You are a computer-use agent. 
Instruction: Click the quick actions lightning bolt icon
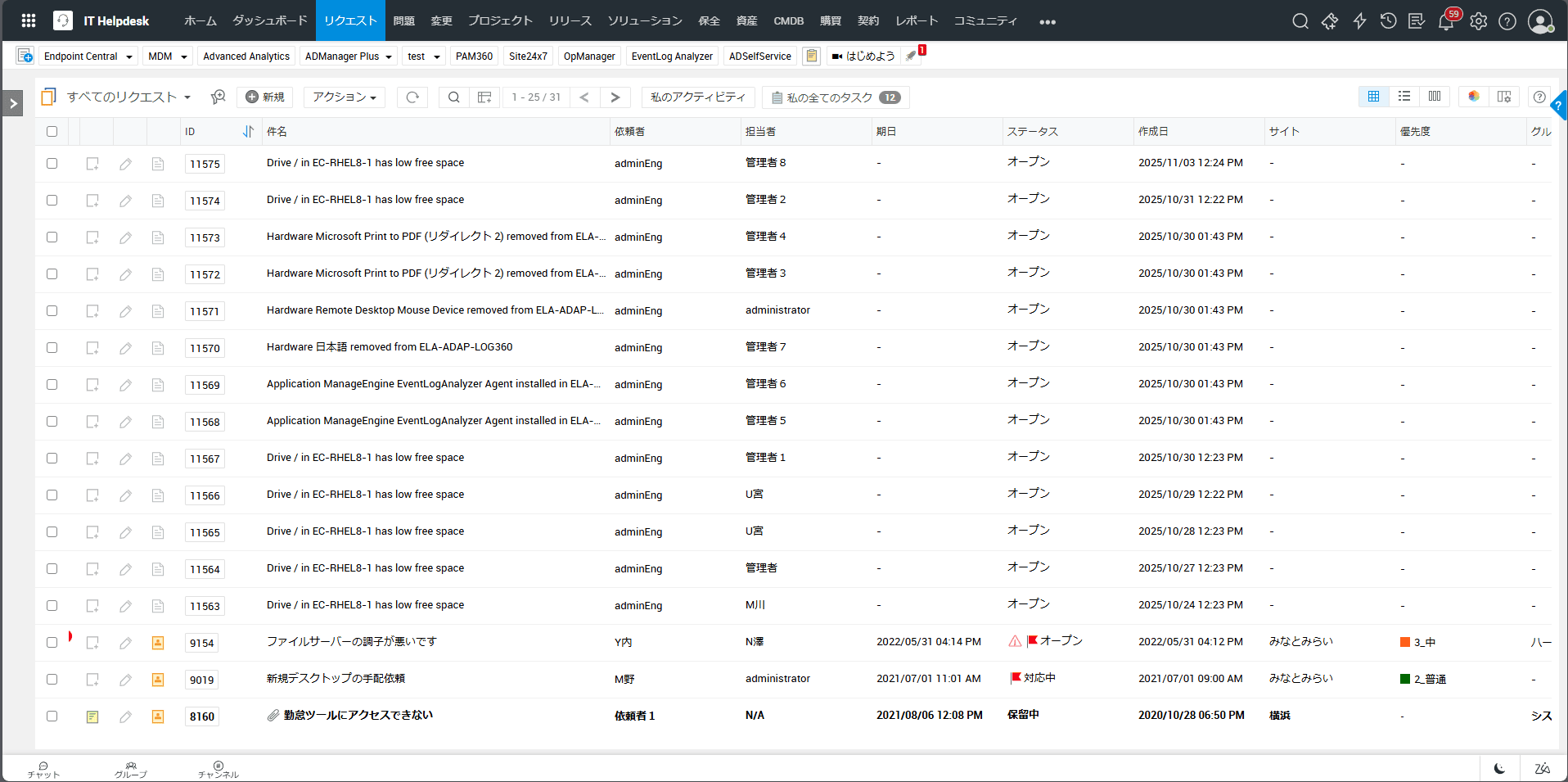coord(1359,21)
